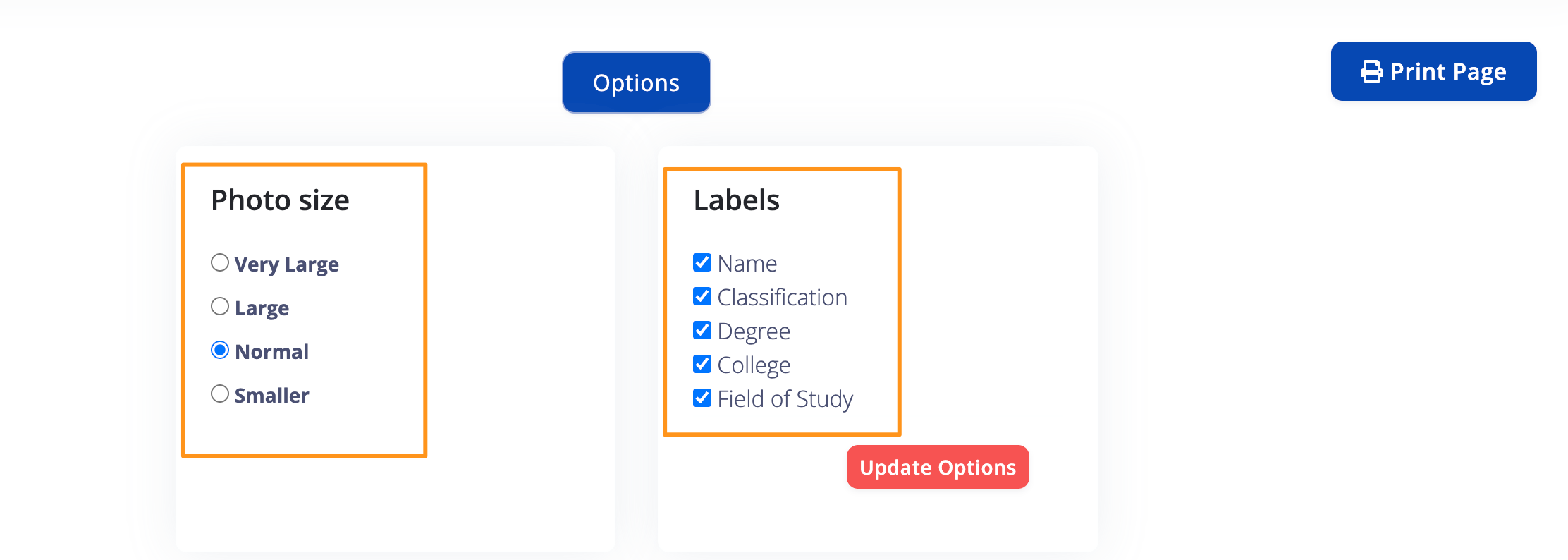The height and width of the screenshot is (560, 1568).
Task: Collapse the Options panel toggle button
Action: [x=636, y=83]
